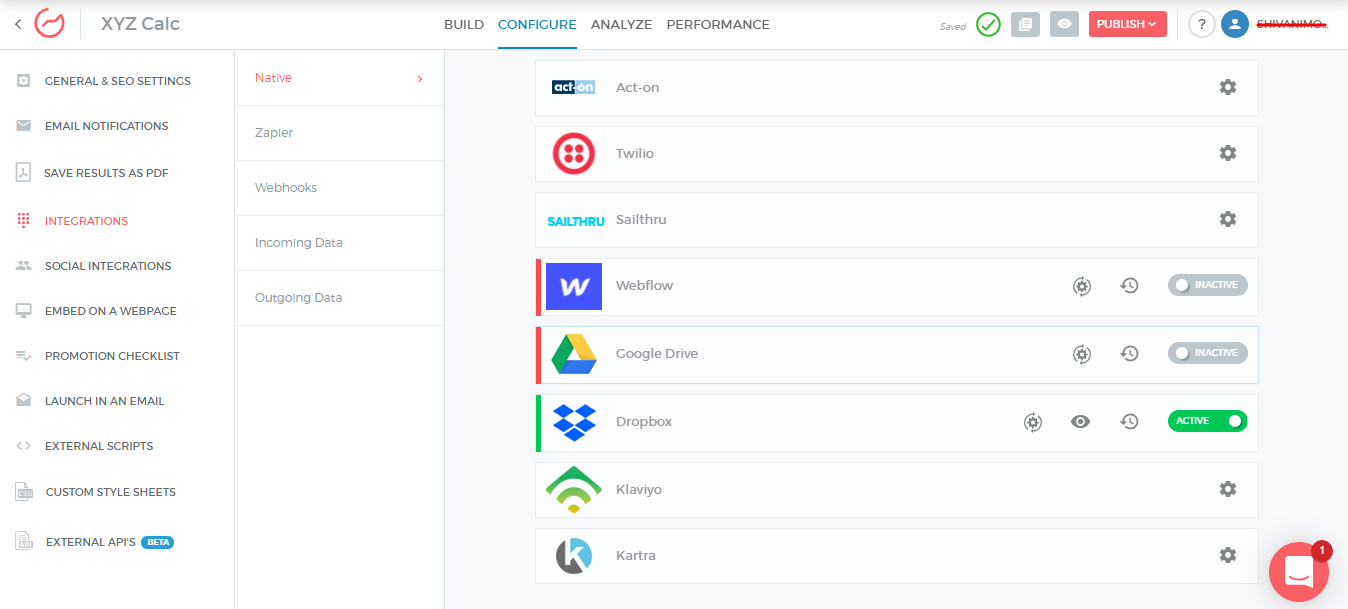This screenshot has height=609, width=1348.
Task: Click the preview eye button in header
Action: pyautogui.click(x=1064, y=24)
